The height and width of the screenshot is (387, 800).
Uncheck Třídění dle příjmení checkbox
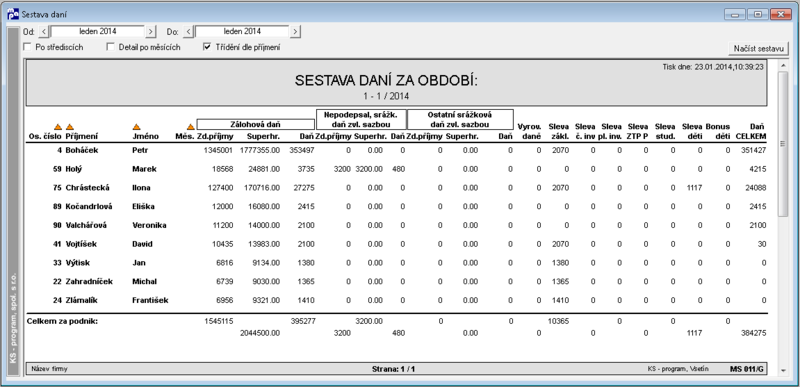pos(207,47)
